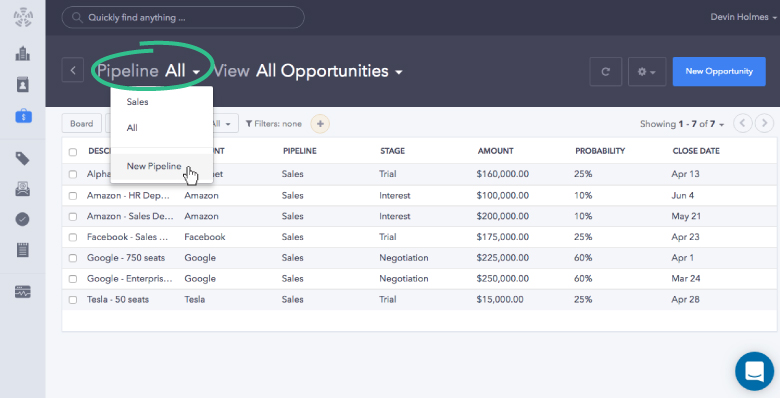
Task: Open the notes document icon in sidebar
Action: [x=22, y=250]
